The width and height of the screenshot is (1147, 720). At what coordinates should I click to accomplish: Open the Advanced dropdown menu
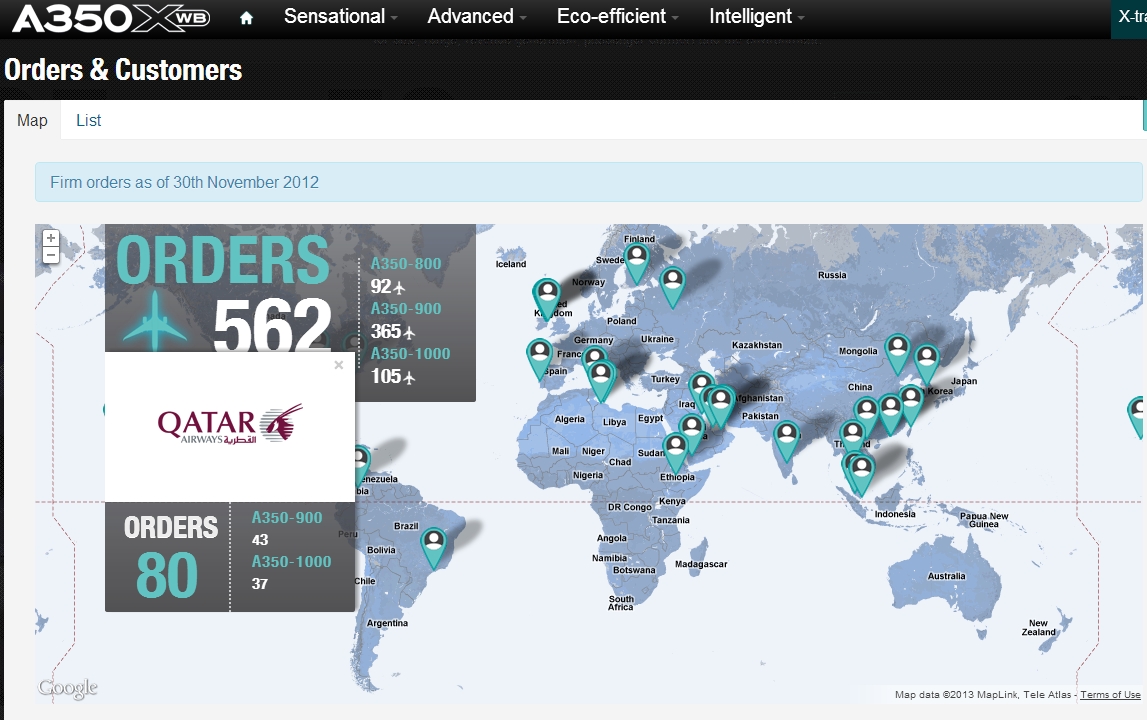477,16
